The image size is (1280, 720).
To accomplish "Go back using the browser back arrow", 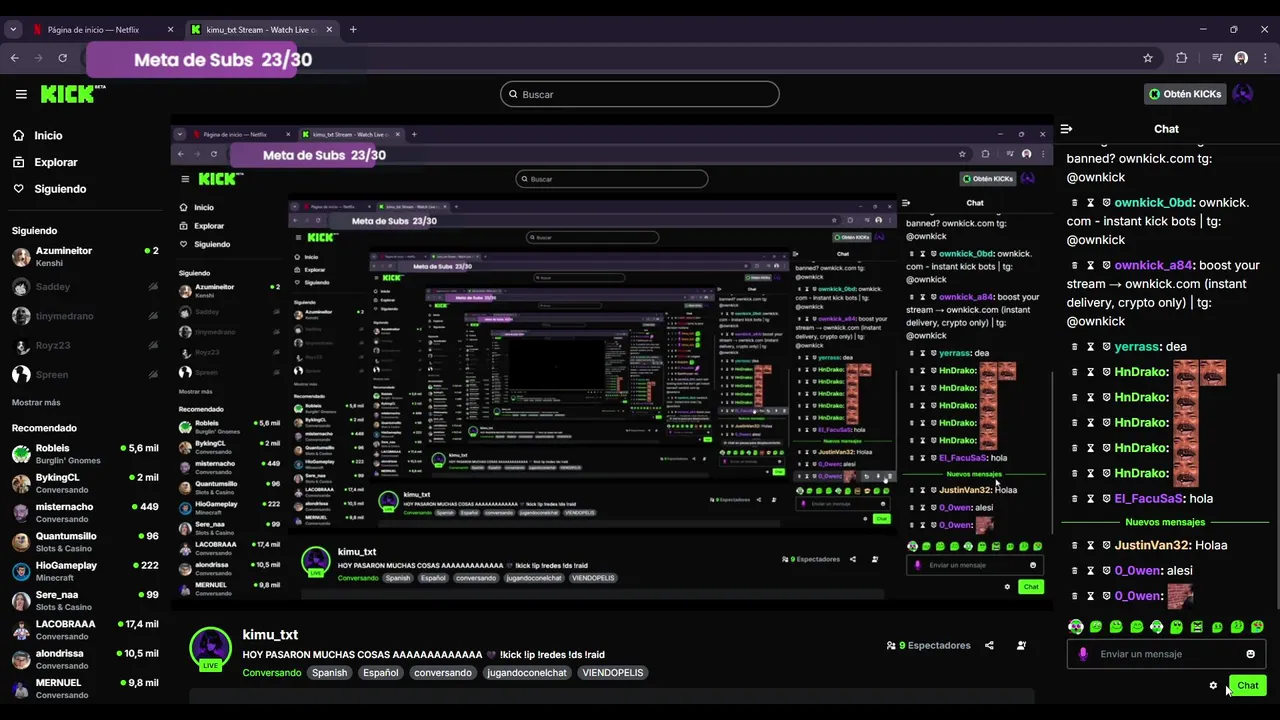I will (x=15, y=58).
